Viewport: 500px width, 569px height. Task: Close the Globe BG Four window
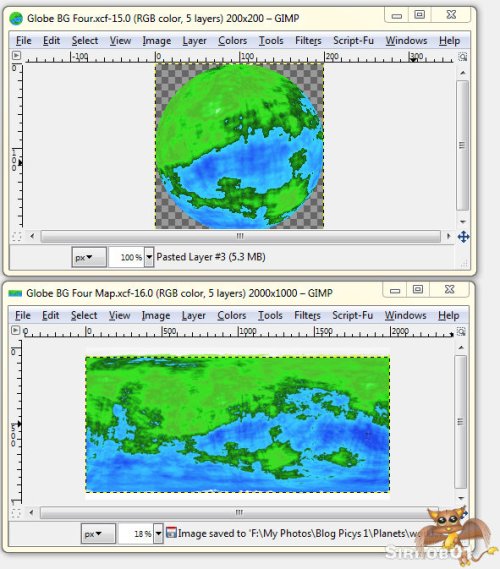[x=451, y=15]
